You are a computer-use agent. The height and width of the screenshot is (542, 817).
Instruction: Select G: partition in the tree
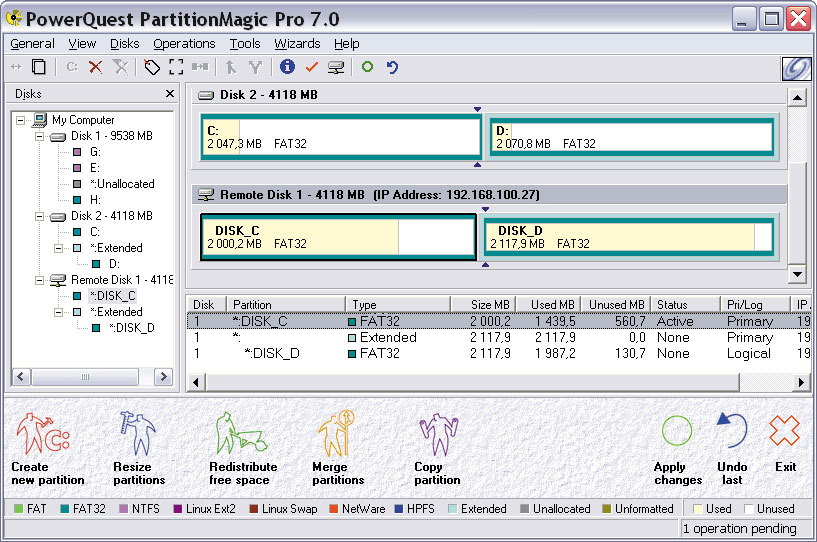[95, 152]
